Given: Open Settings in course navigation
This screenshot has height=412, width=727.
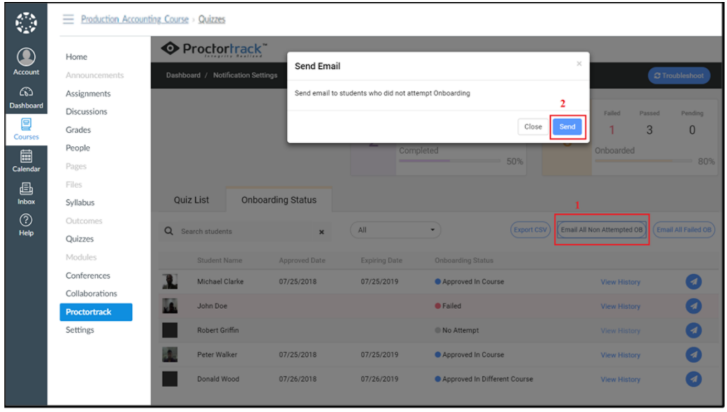Looking at the screenshot, I should [80, 330].
